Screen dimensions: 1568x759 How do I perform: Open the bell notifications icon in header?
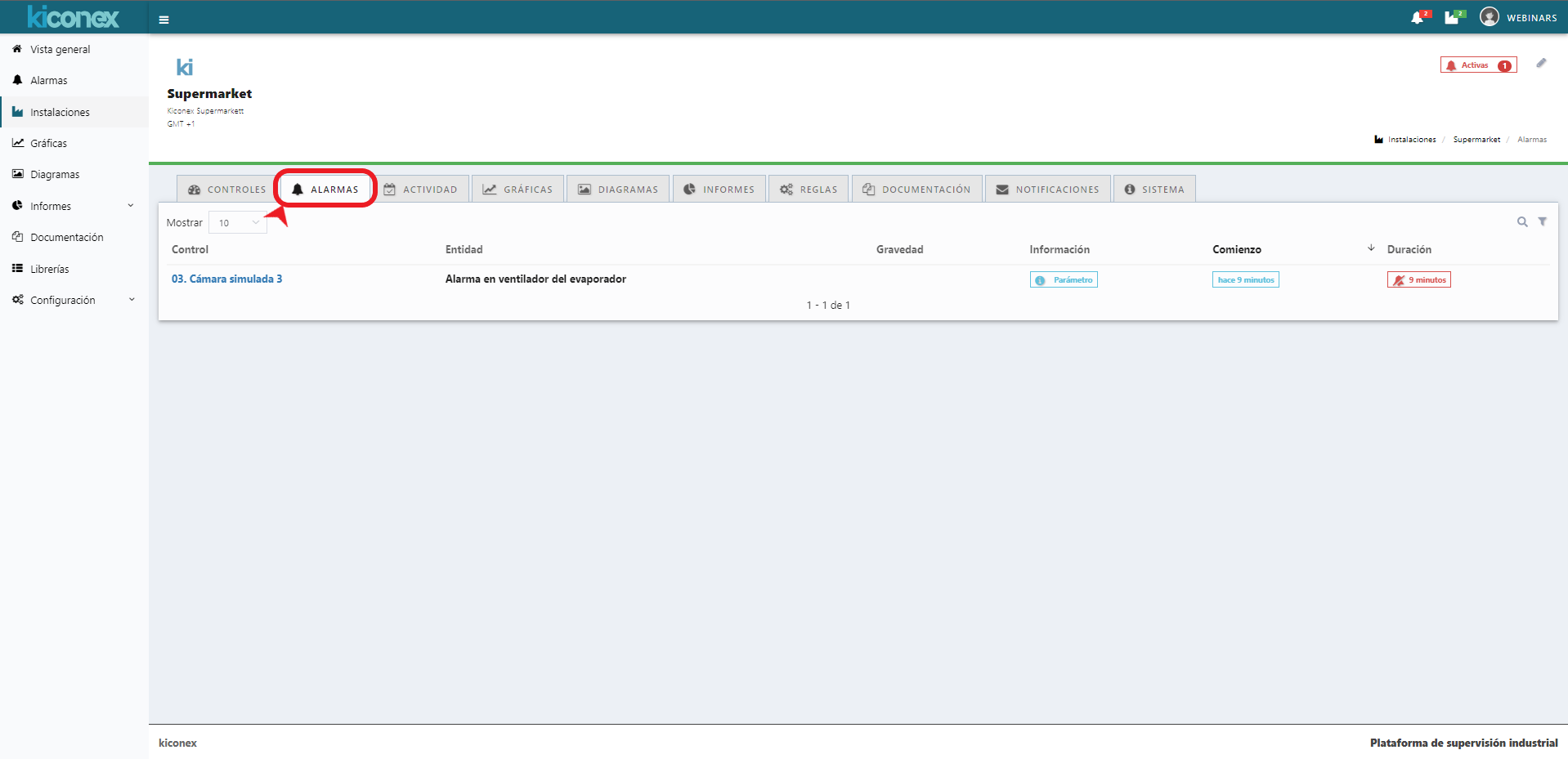coord(1417,18)
